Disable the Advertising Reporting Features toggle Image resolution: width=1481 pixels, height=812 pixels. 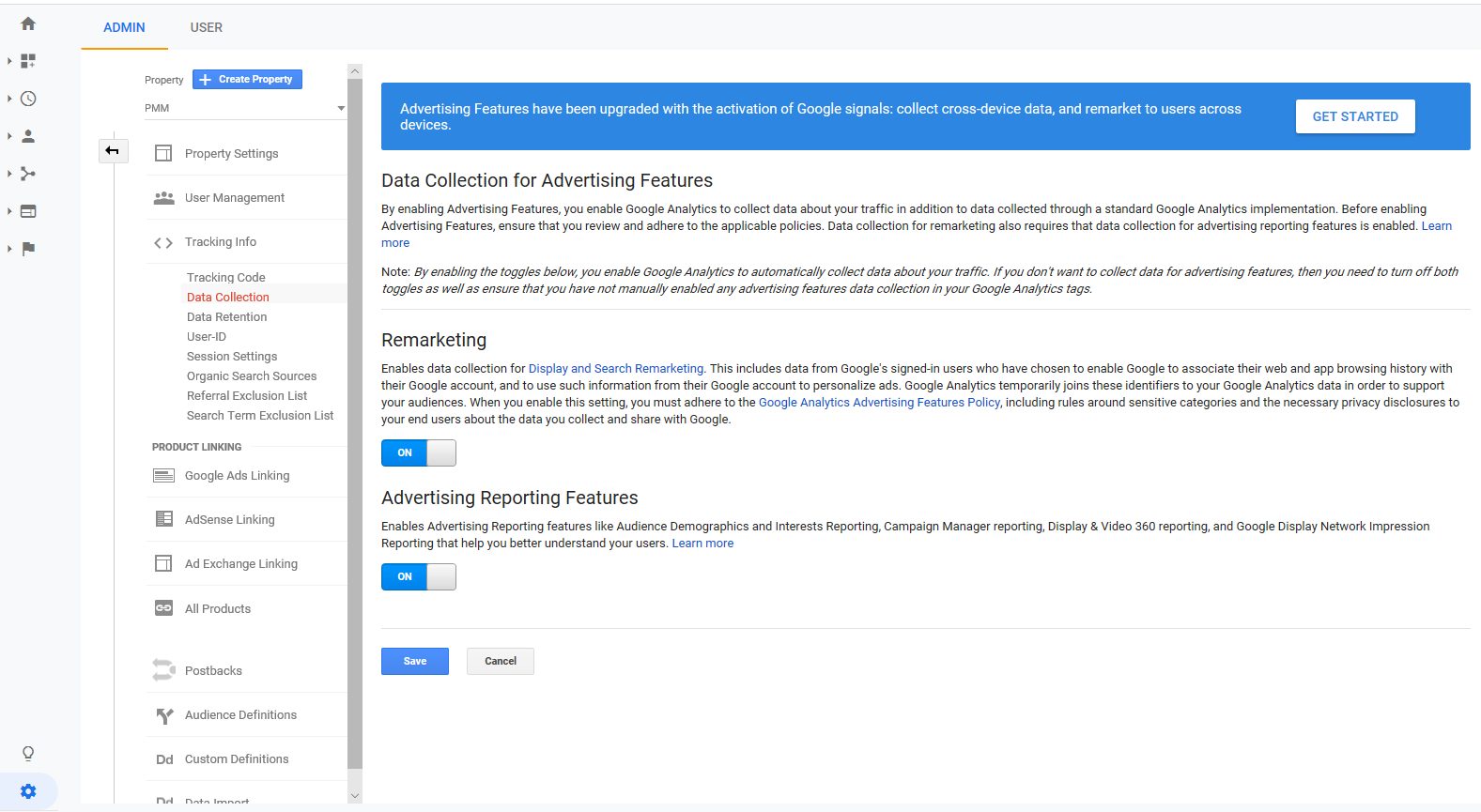pyautogui.click(x=418, y=576)
